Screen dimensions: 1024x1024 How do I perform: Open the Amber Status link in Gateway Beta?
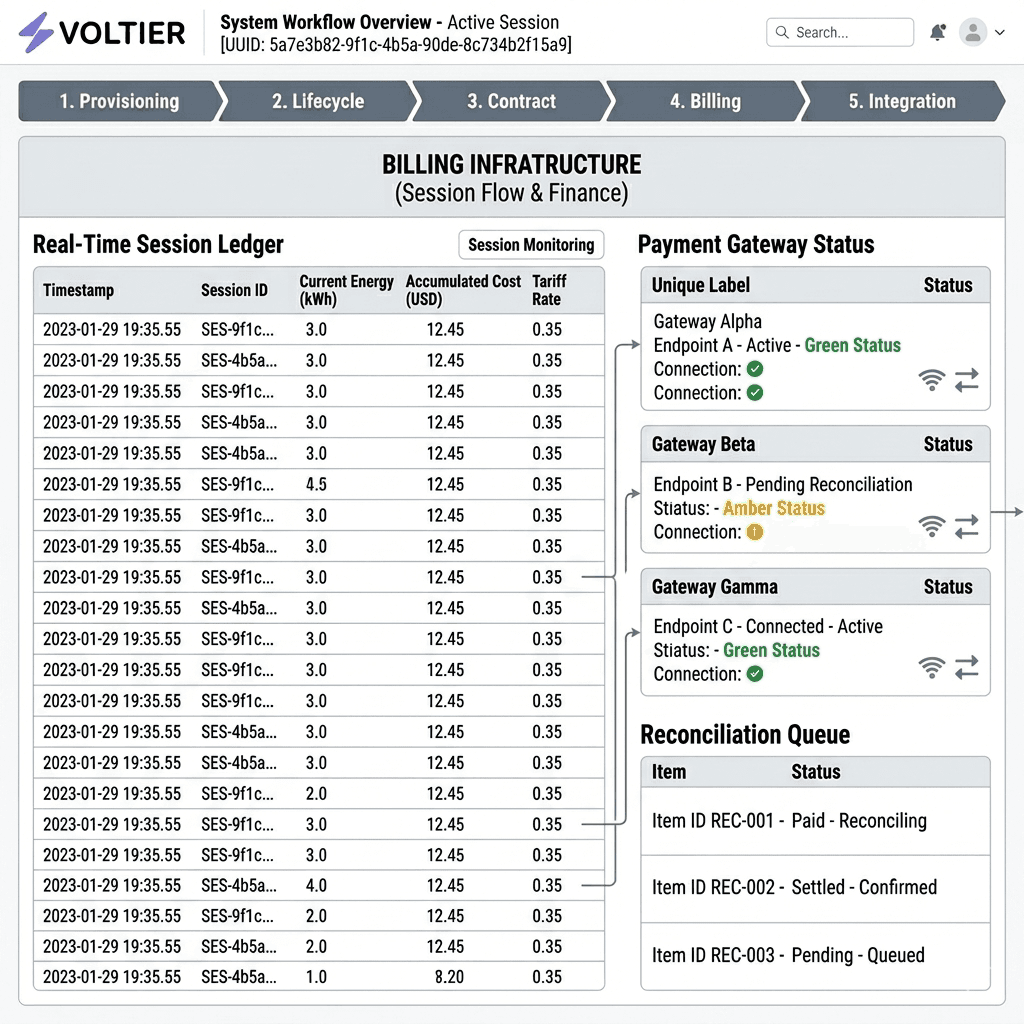(x=773, y=509)
